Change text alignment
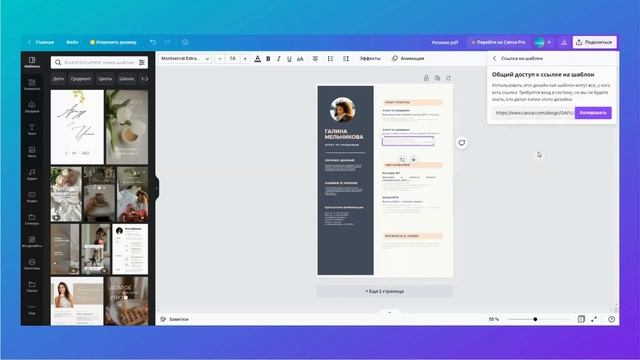Screen dimensions: 640x360 coord(315,59)
